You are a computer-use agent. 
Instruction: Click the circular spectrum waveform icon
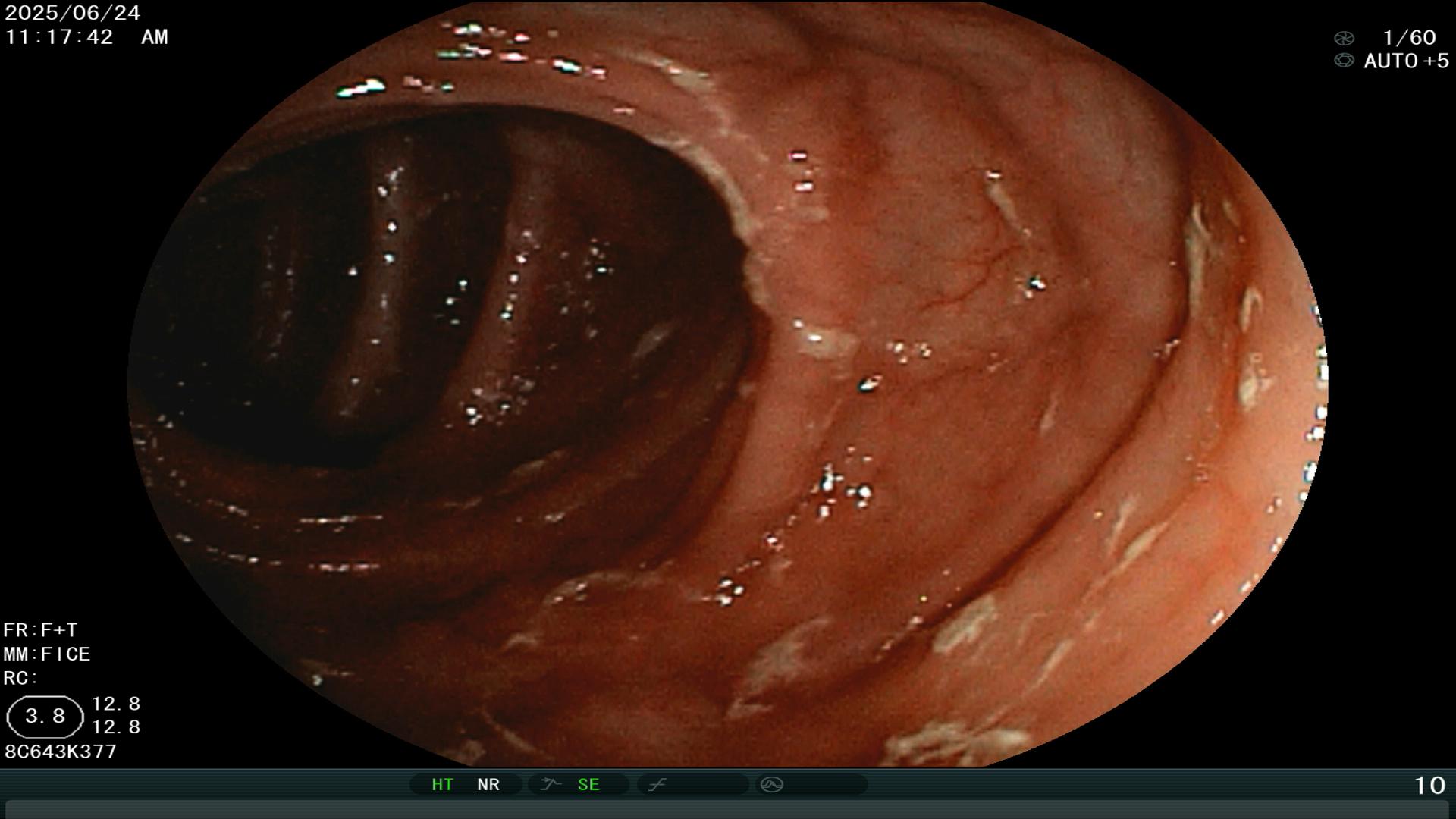tap(771, 784)
